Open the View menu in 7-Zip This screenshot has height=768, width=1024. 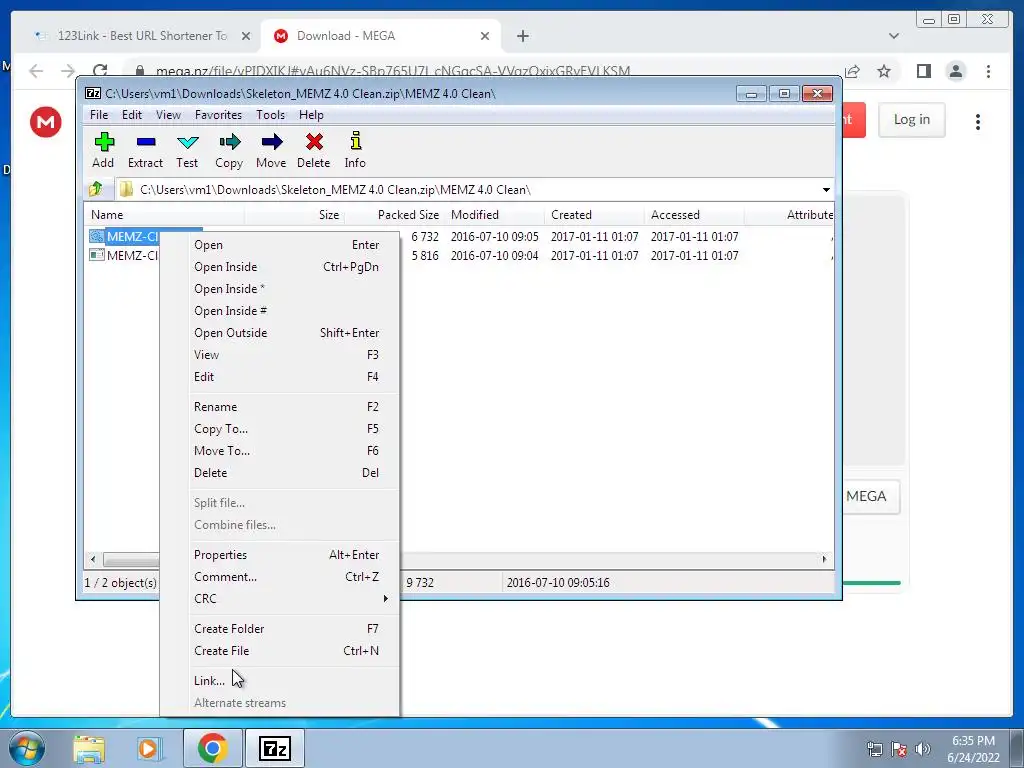(168, 115)
